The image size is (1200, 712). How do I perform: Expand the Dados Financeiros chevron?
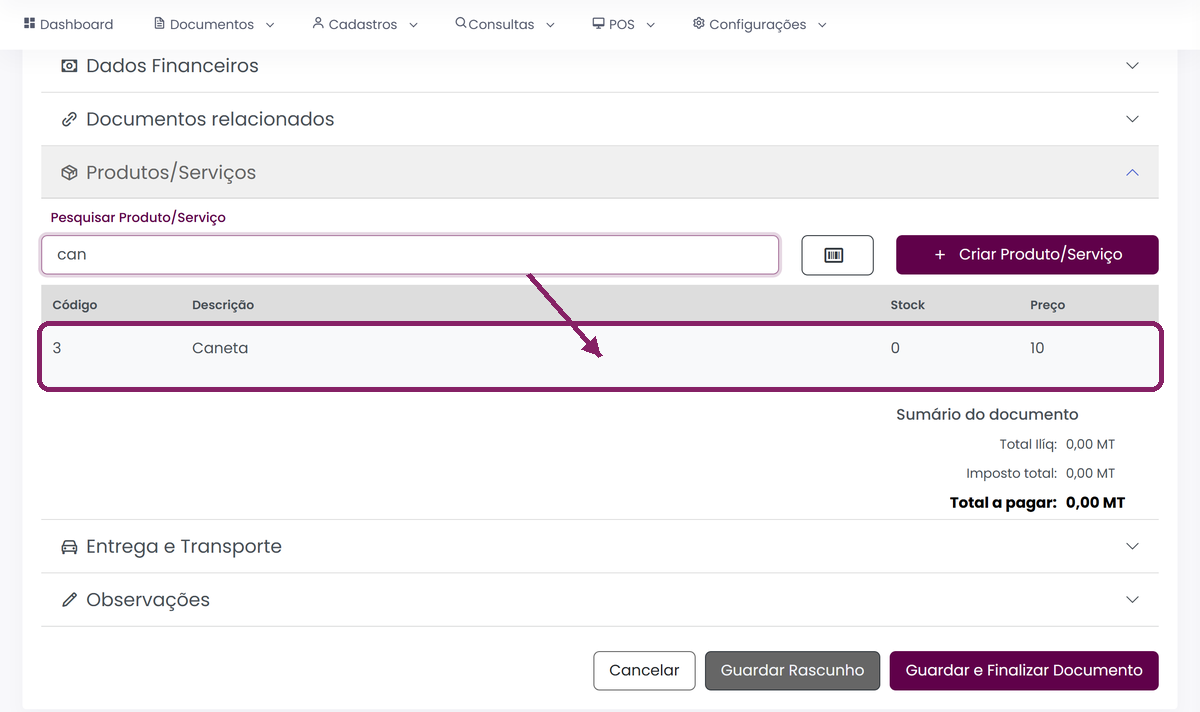(1132, 66)
